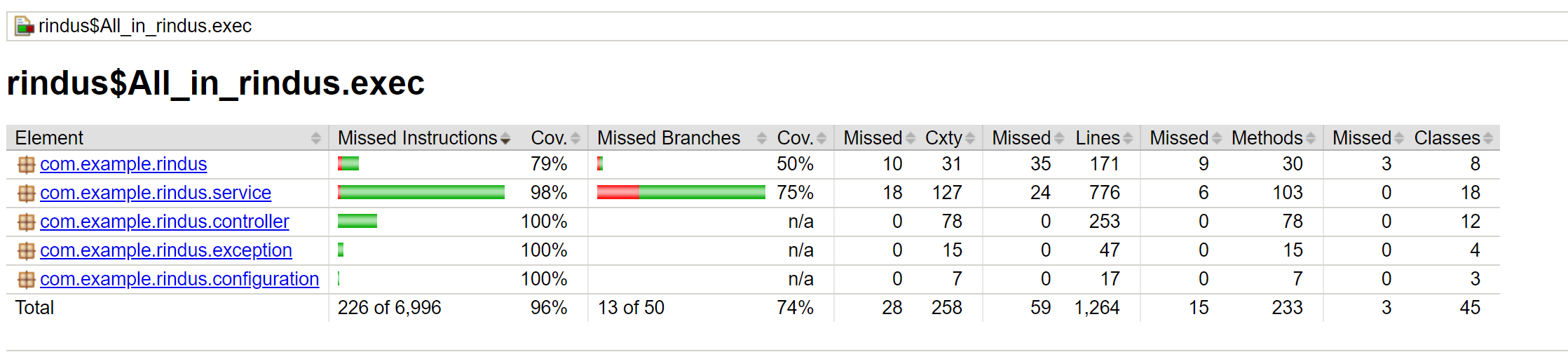Open com.example.rindus.controller package link
Image resolution: width=1568 pixels, height=352 pixels.
coord(165,222)
